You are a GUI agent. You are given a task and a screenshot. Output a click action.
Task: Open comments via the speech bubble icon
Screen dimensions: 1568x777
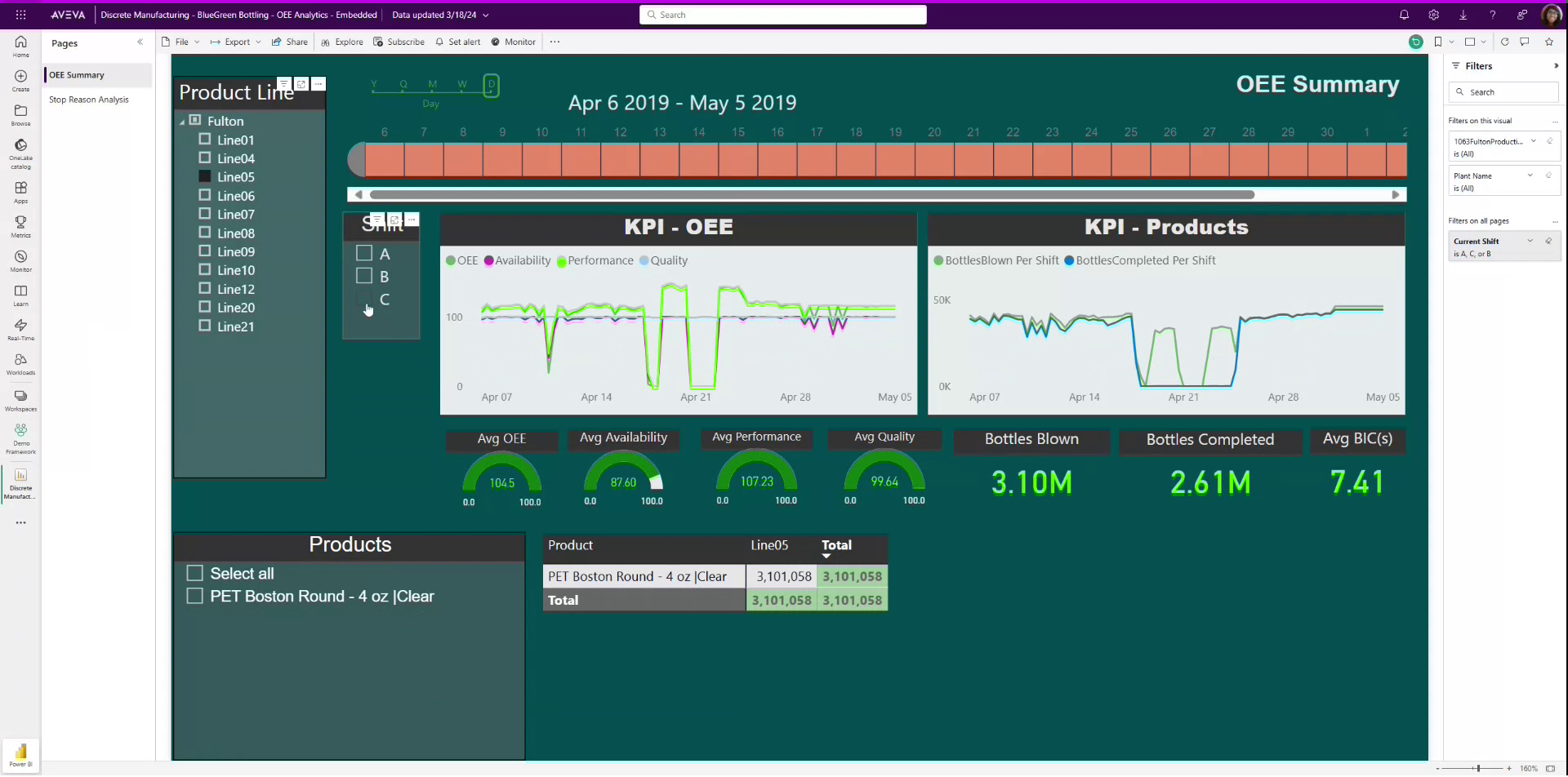pyautogui.click(x=1524, y=42)
